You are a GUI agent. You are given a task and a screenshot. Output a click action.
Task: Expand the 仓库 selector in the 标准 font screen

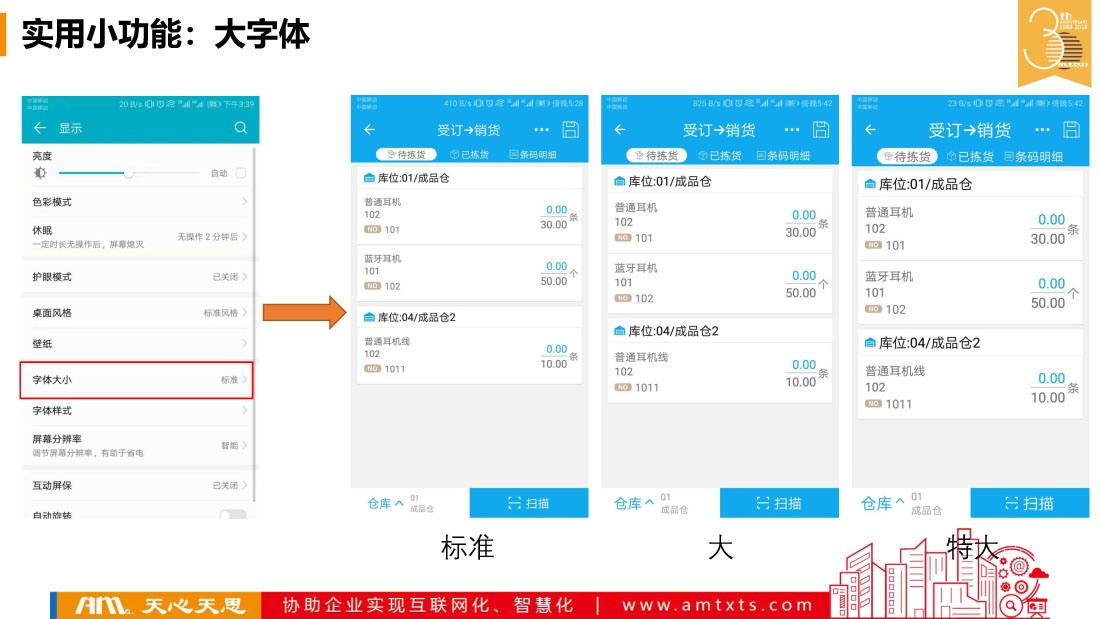386,503
